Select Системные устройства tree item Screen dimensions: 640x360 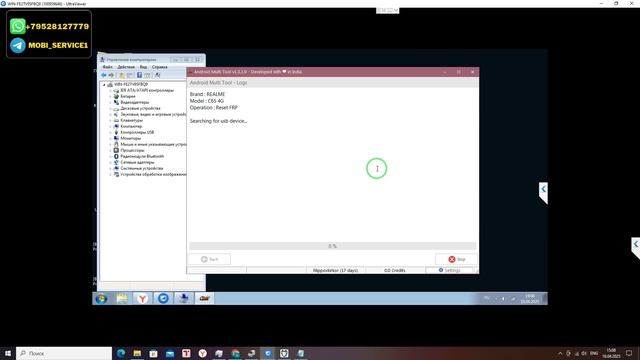(142, 168)
